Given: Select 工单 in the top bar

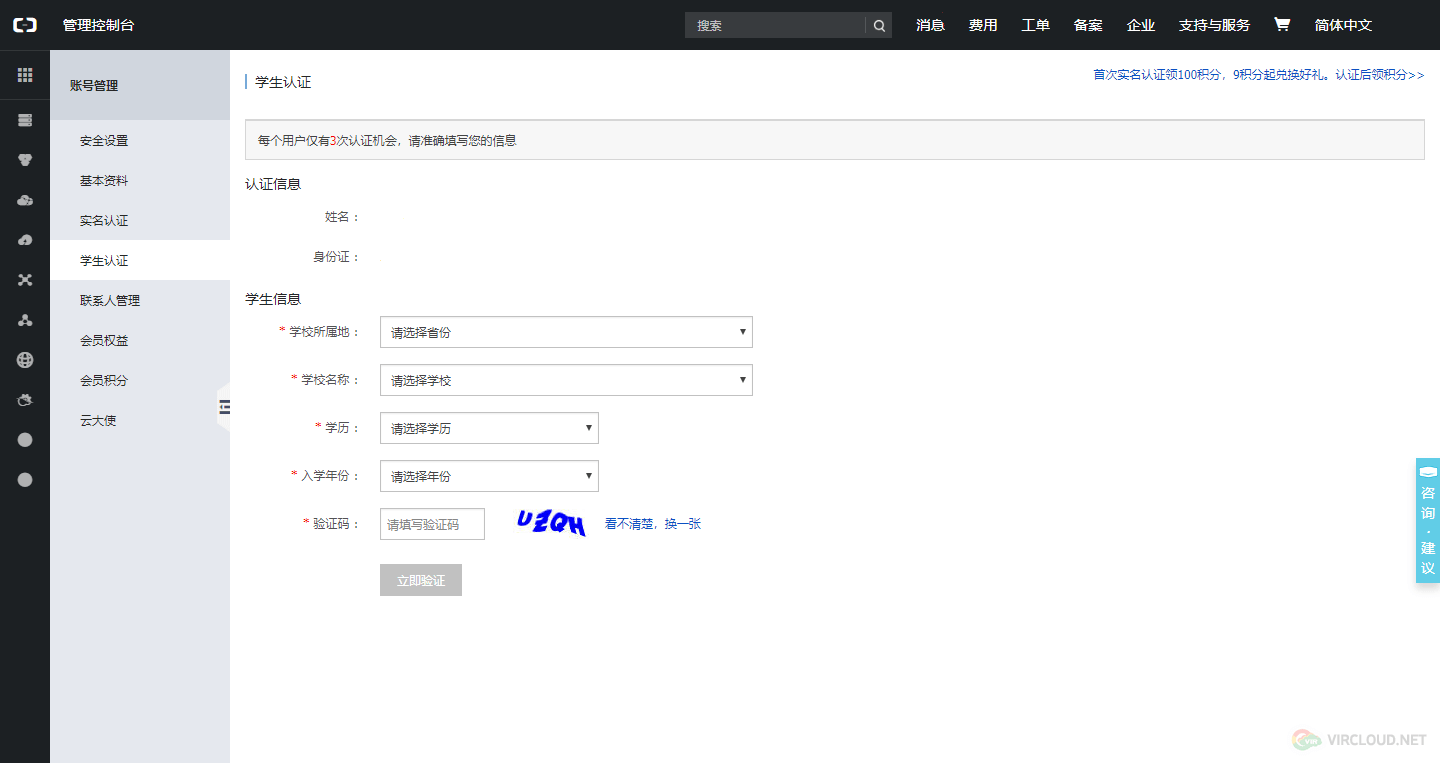Looking at the screenshot, I should click(1035, 25).
